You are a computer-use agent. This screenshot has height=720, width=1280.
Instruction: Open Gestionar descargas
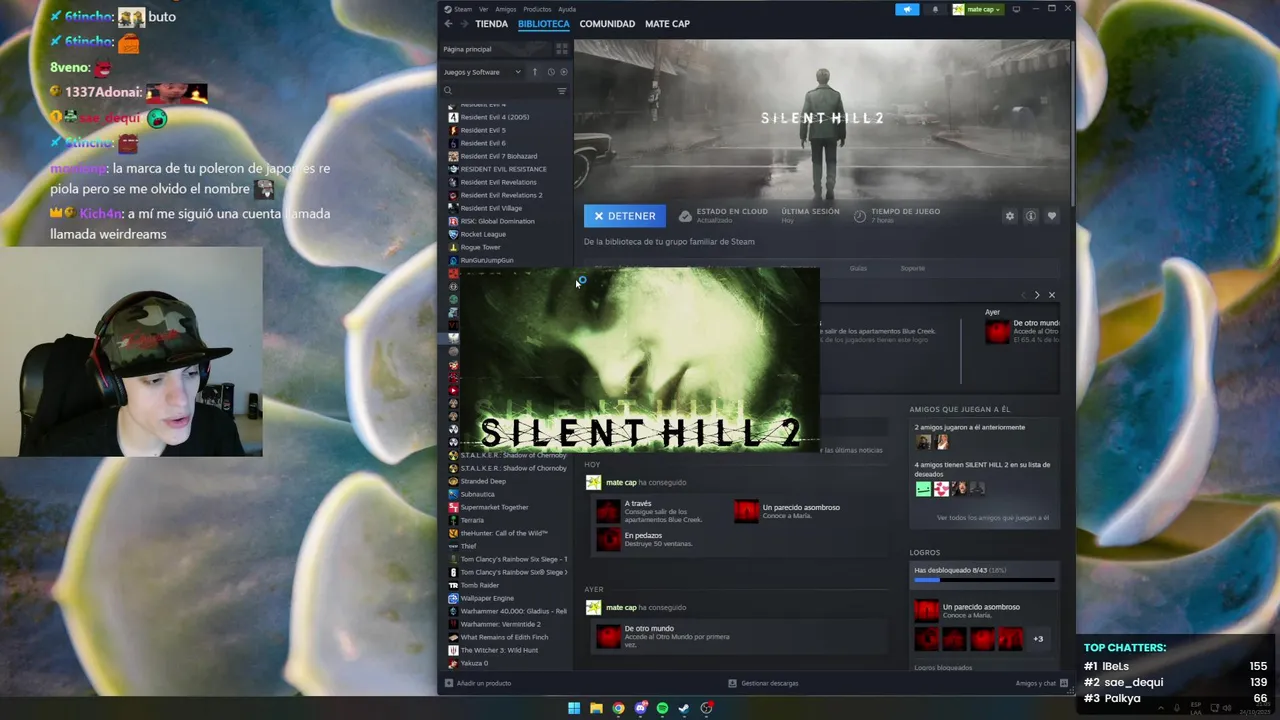point(763,683)
